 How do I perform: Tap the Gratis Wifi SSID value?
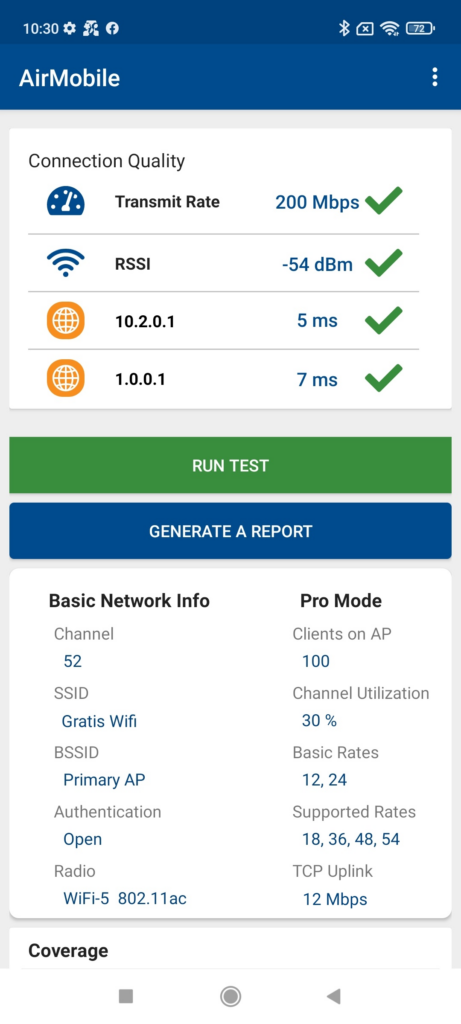(x=99, y=721)
